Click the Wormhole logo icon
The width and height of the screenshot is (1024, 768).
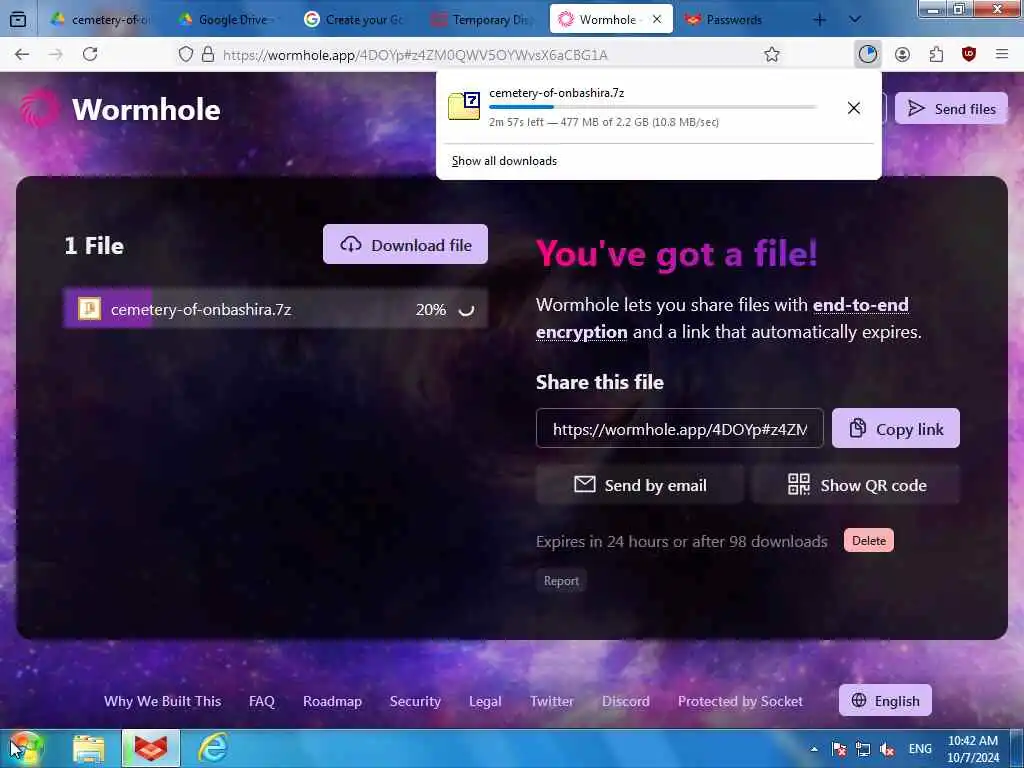tap(39, 108)
